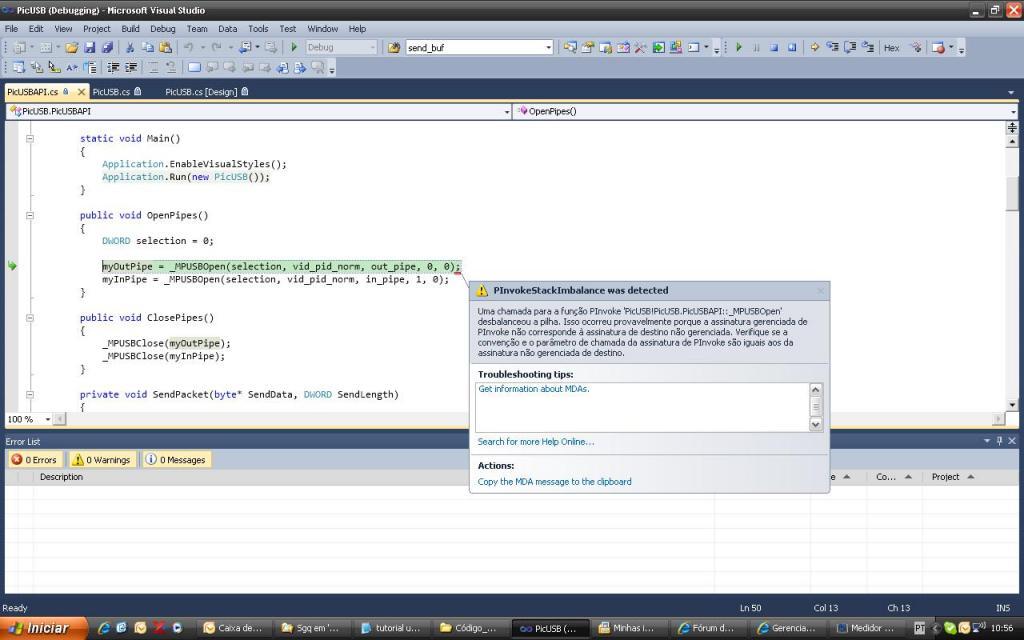Collapse the OpenPipes() method outline
Image resolution: width=1024 pixels, height=640 pixels.
pyautogui.click(x=29, y=215)
